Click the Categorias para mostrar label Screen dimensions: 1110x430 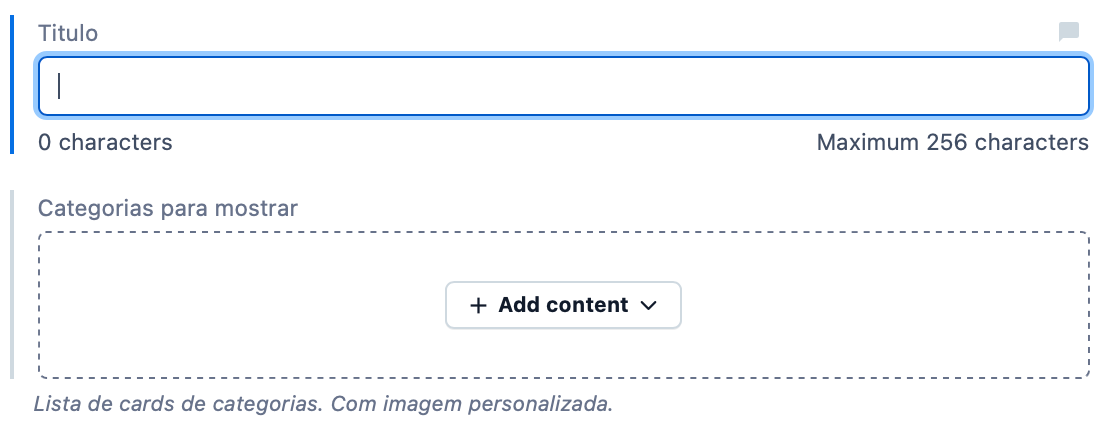(x=167, y=209)
